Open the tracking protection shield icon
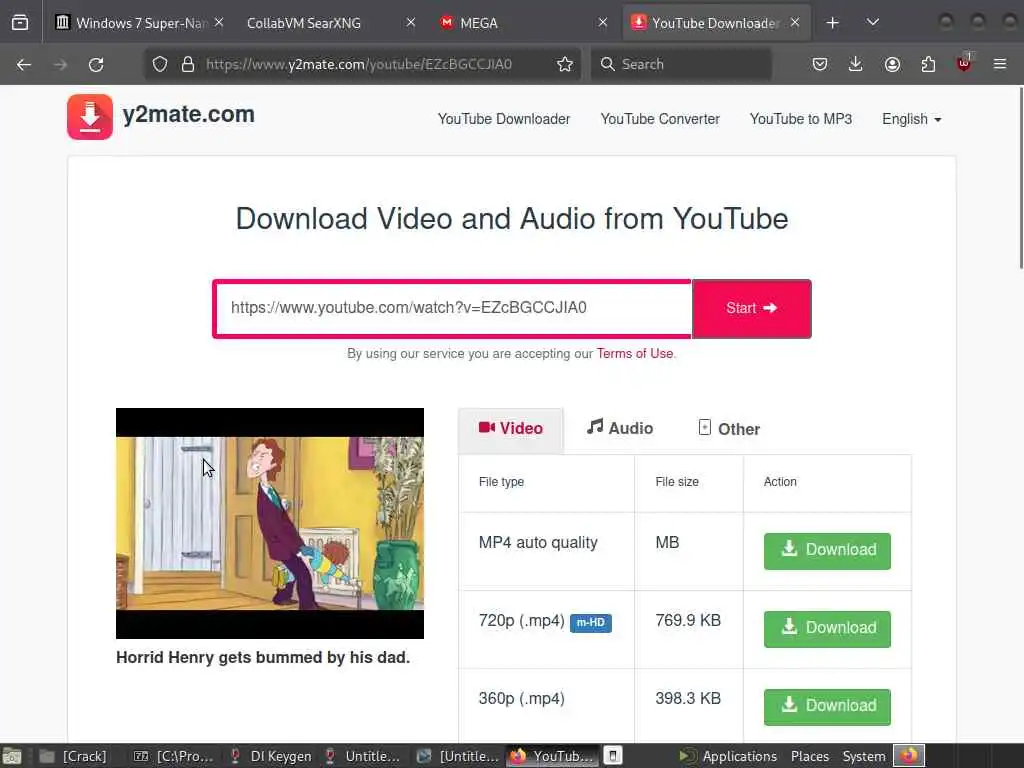Image resolution: width=1024 pixels, height=768 pixels. point(160,64)
